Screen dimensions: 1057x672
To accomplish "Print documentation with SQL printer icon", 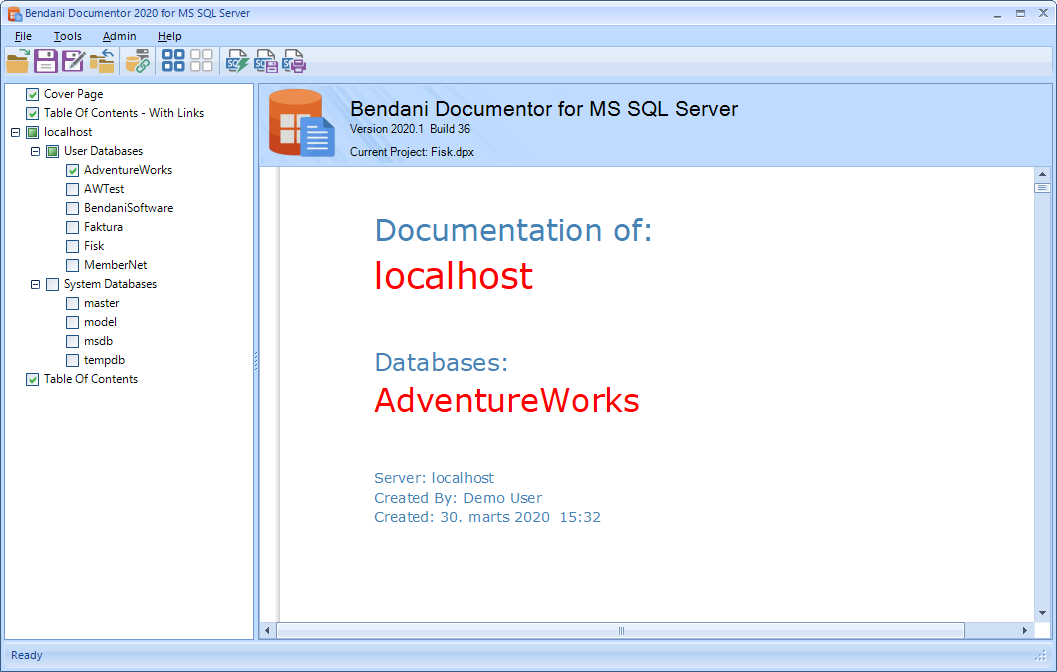I will point(294,61).
